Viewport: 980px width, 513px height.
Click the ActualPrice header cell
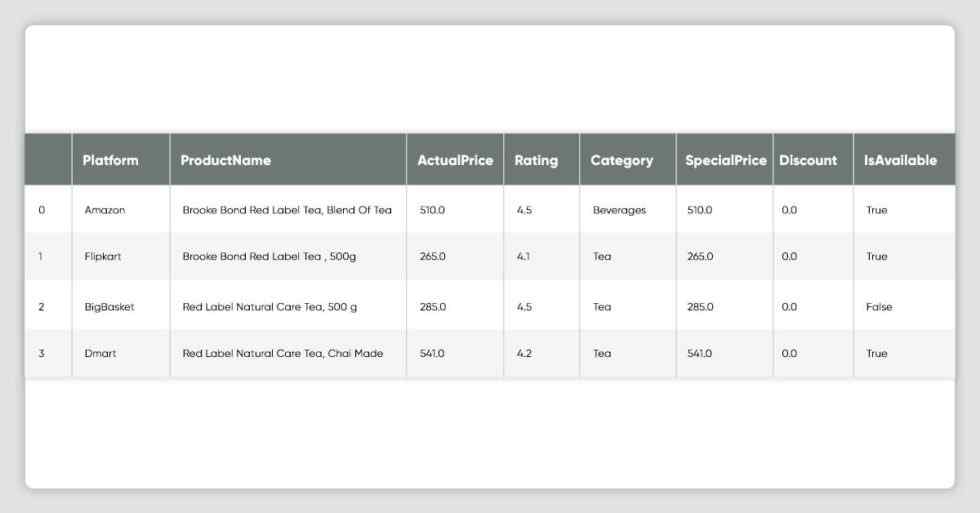pos(455,159)
